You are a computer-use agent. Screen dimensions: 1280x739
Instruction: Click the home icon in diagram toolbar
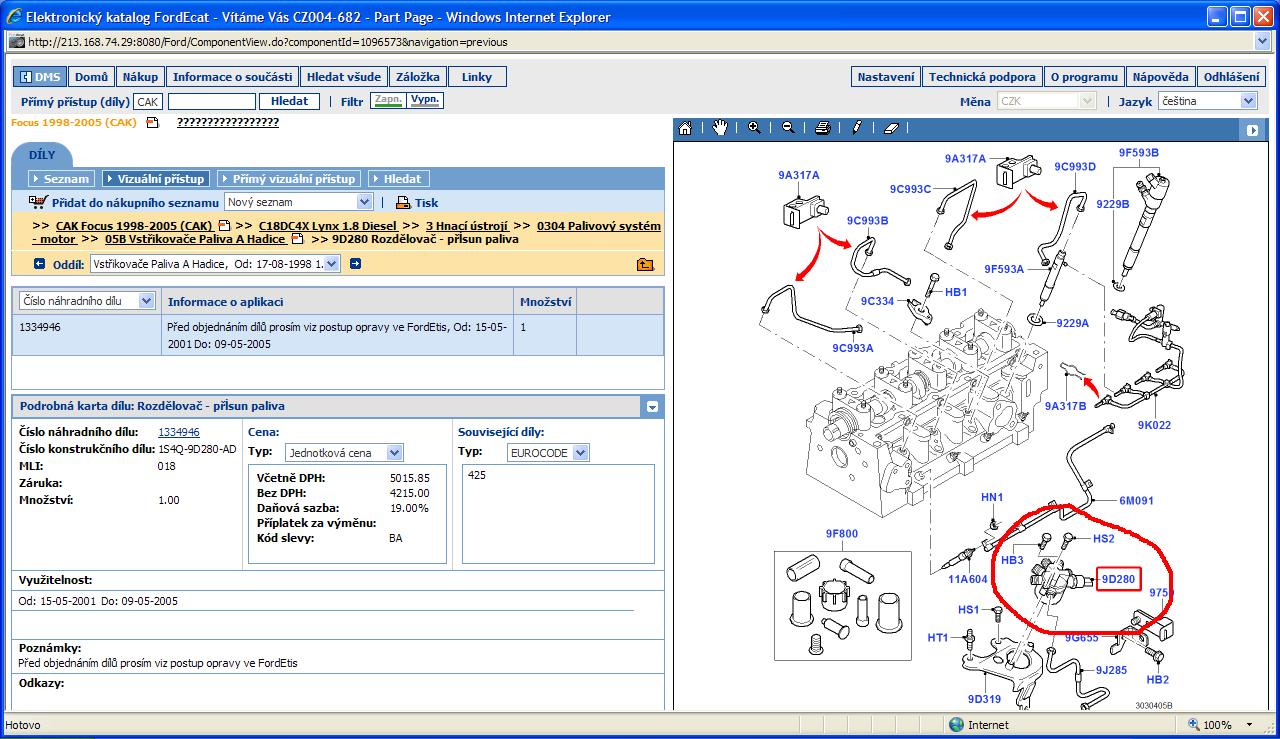(x=685, y=128)
